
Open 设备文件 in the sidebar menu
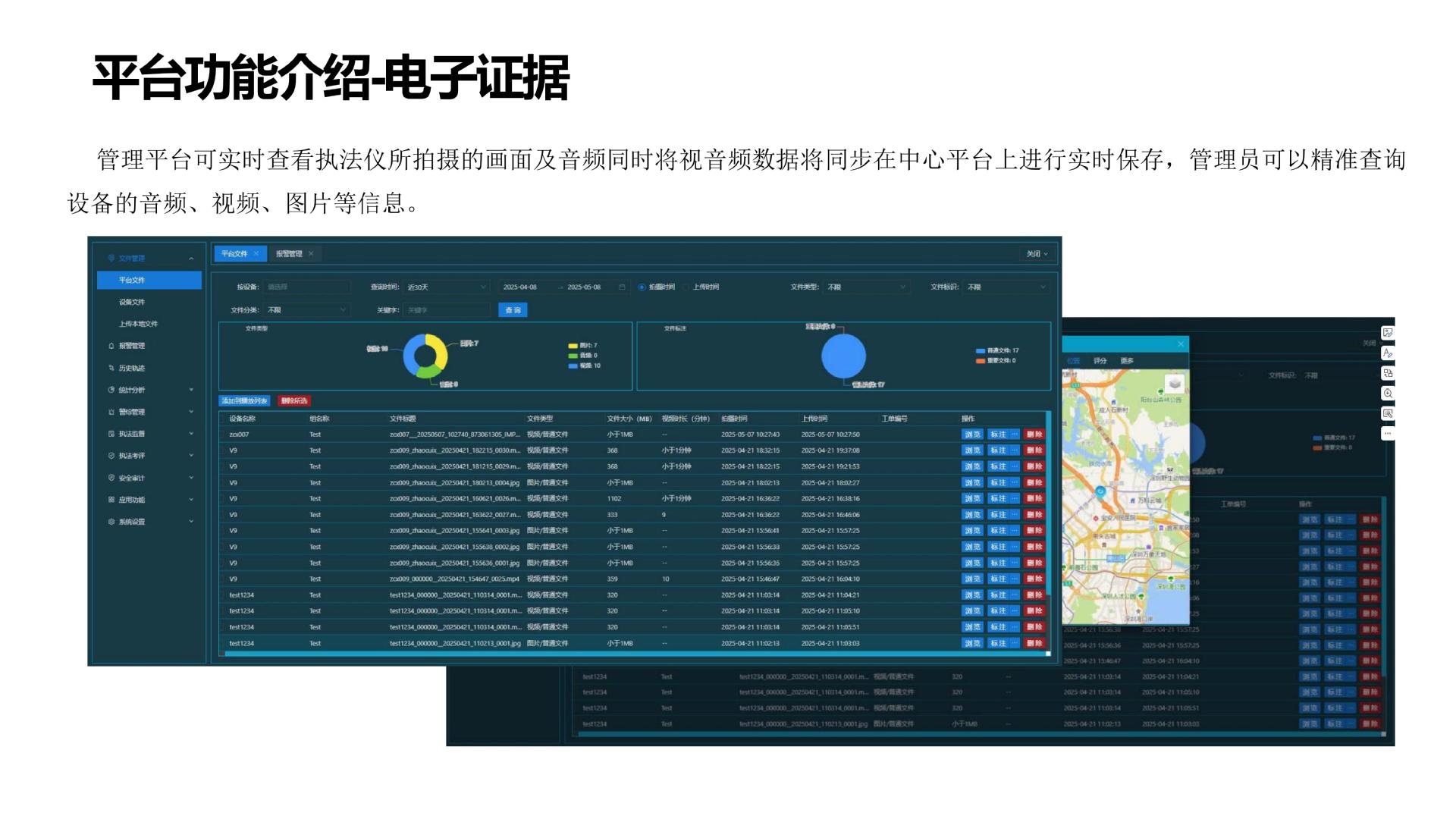132,302
